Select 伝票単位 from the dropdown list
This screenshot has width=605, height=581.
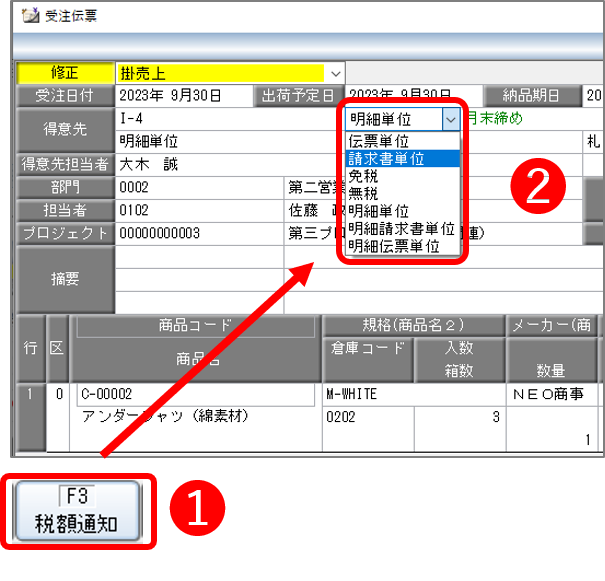403,141
